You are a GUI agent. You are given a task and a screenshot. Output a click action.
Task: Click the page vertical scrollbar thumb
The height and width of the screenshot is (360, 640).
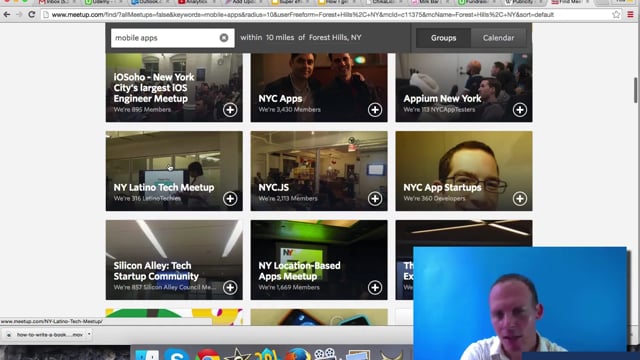636,90
